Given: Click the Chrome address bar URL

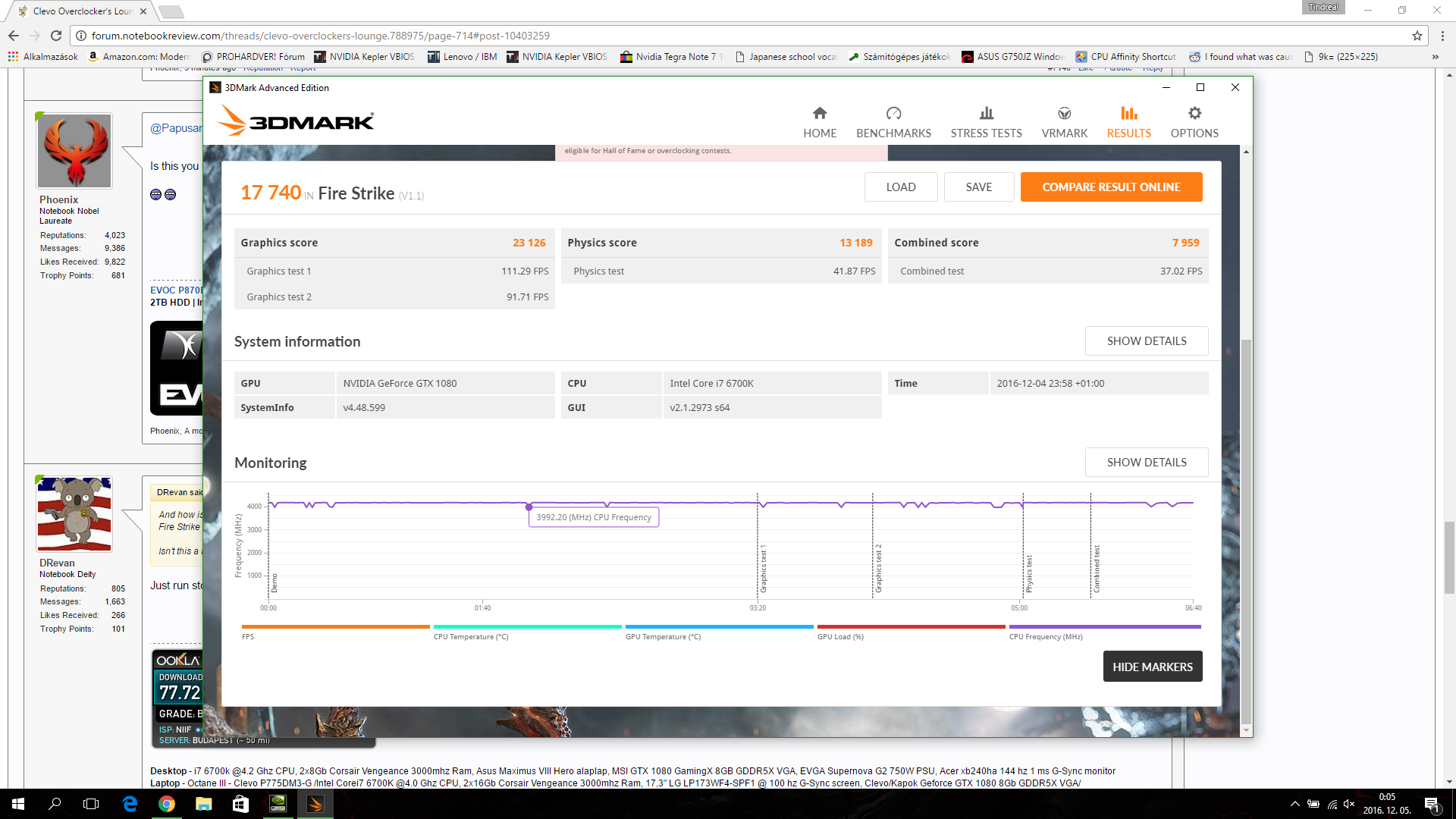Looking at the screenshot, I should point(320,36).
